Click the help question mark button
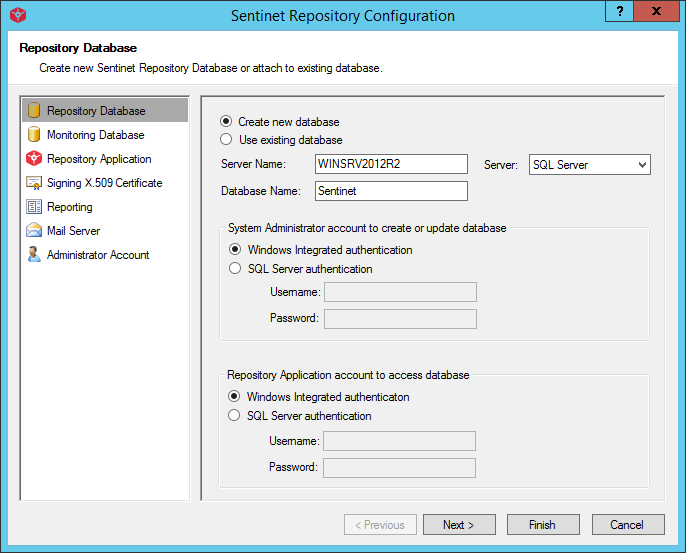686x553 pixels. pos(620,11)
